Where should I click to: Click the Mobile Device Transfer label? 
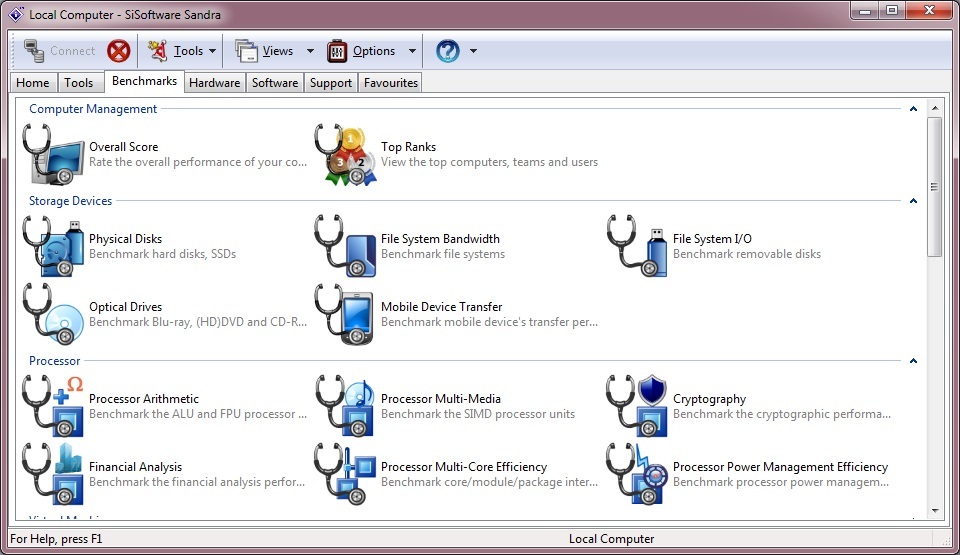[441, 307]
